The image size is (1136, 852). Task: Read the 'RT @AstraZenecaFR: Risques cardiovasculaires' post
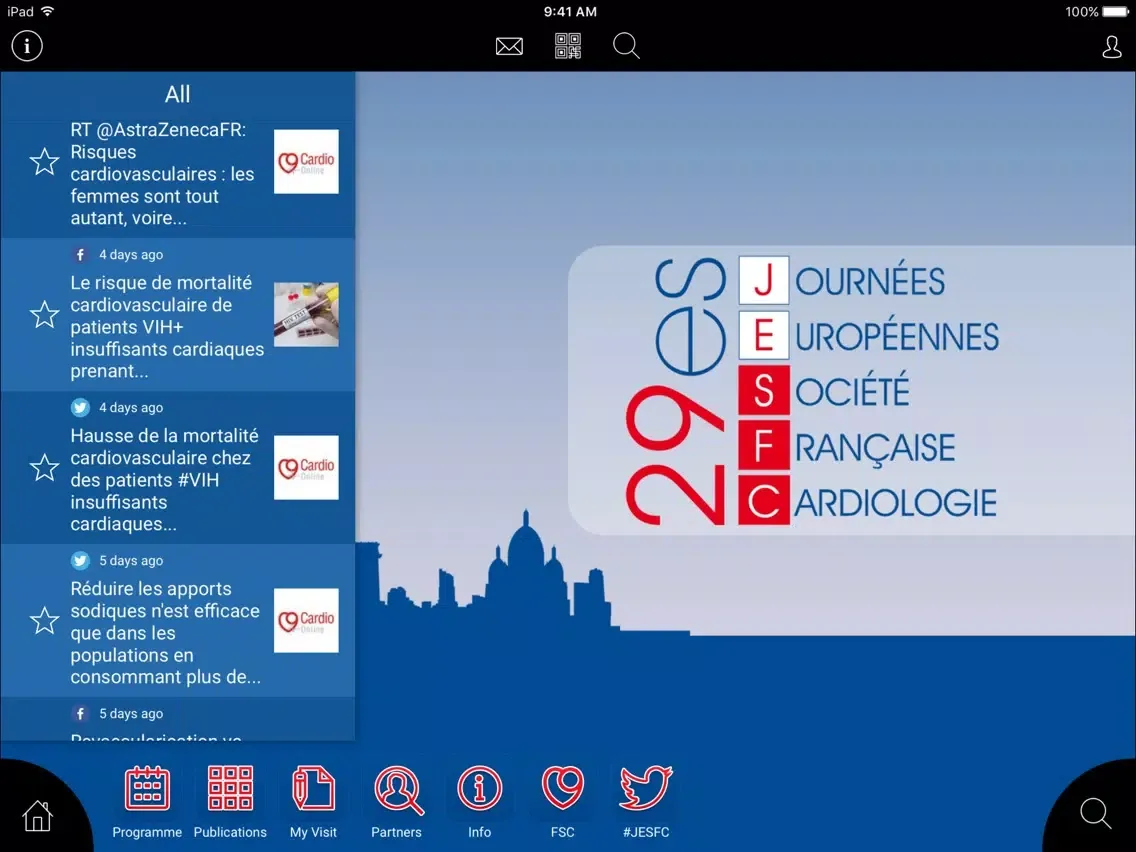coord(163,174)
